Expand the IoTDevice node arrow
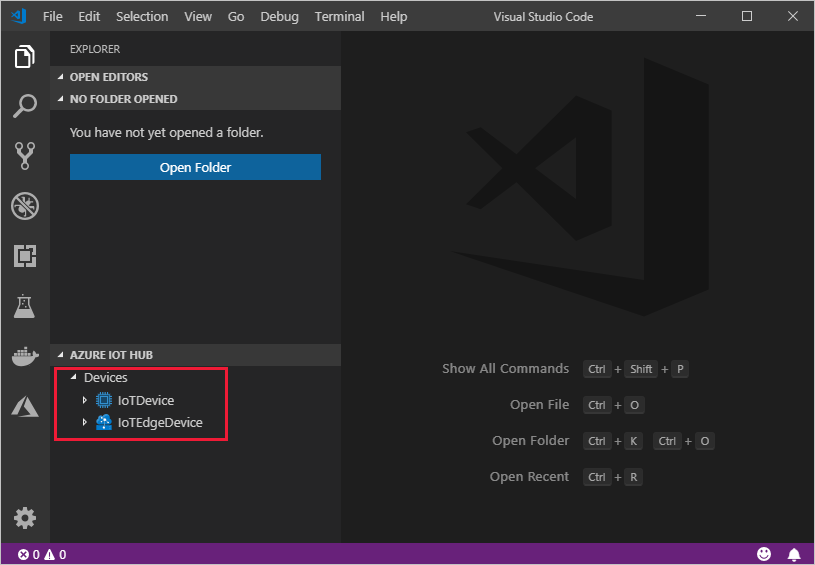815x565 pixels. (85, 400)
